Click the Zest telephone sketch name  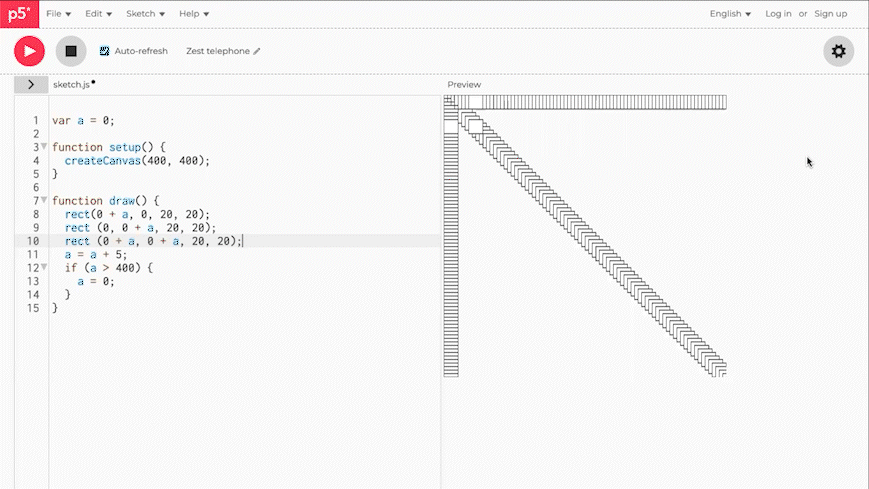217,51
